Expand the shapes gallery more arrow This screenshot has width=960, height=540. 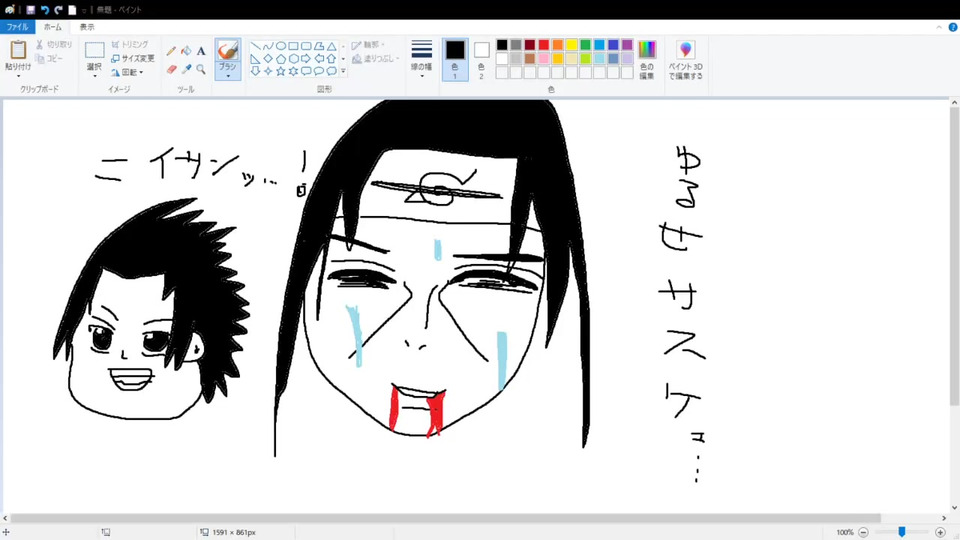tap(343, 71)
